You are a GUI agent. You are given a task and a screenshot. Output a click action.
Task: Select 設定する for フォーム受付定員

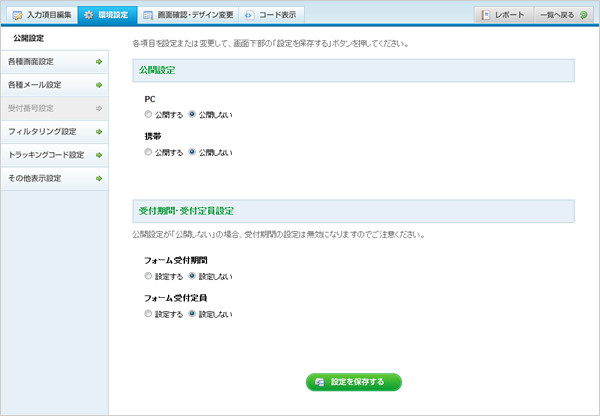[x=148, y=314]
